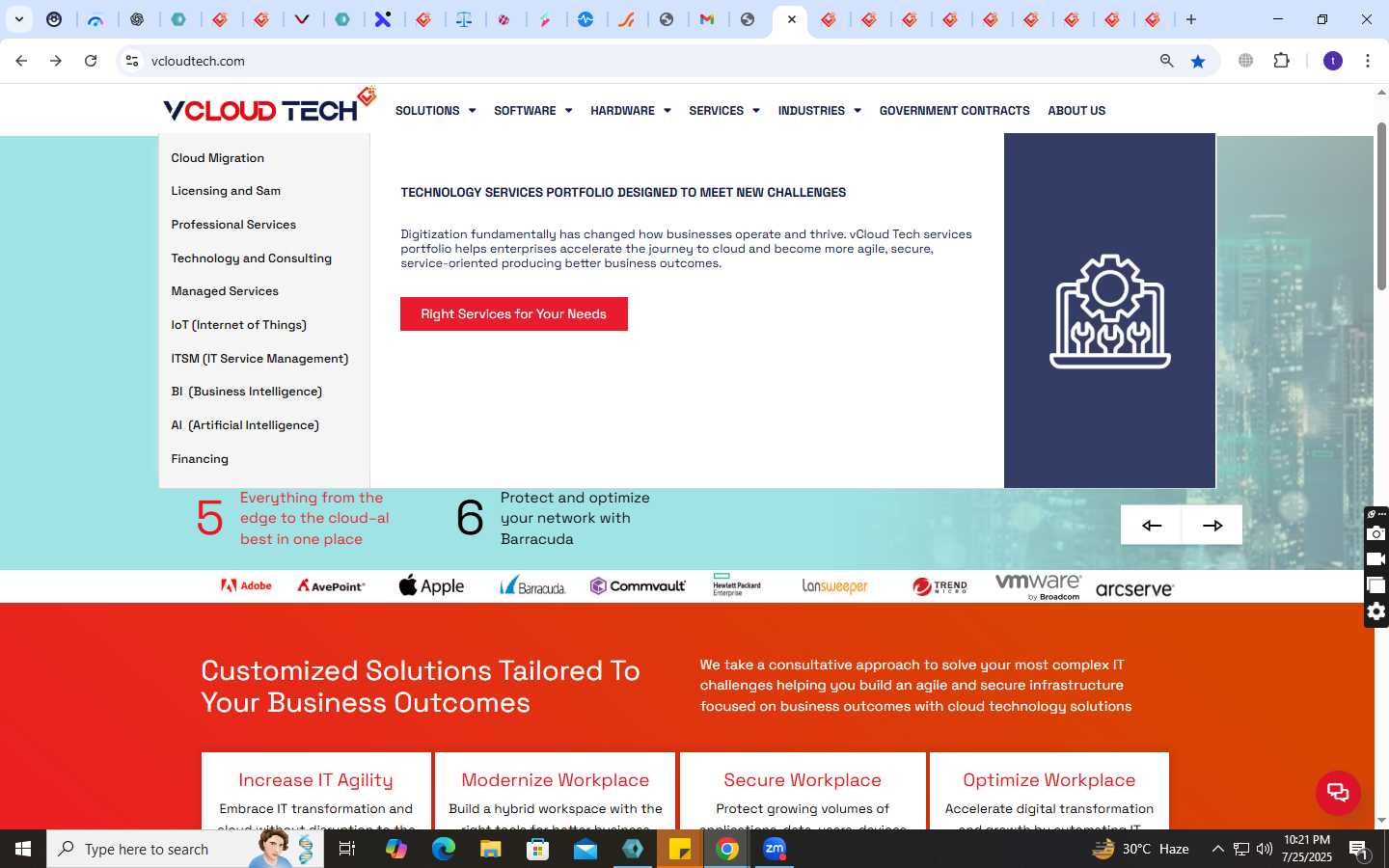Click the Windows Start button
Image resolution: width=1389 pixels, height=868 pixels.
[x=23, y=849]
